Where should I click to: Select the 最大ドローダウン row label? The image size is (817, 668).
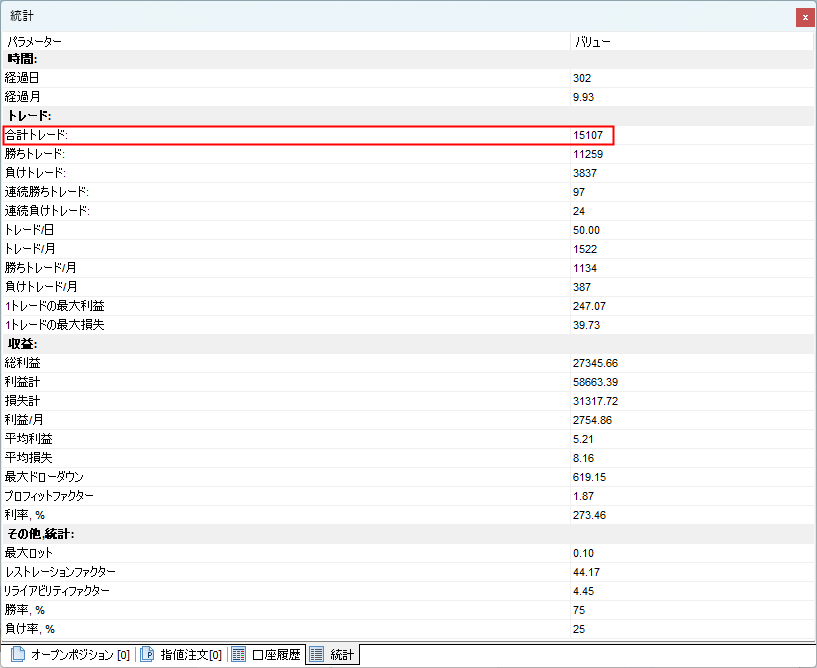(x=44, y=477)
